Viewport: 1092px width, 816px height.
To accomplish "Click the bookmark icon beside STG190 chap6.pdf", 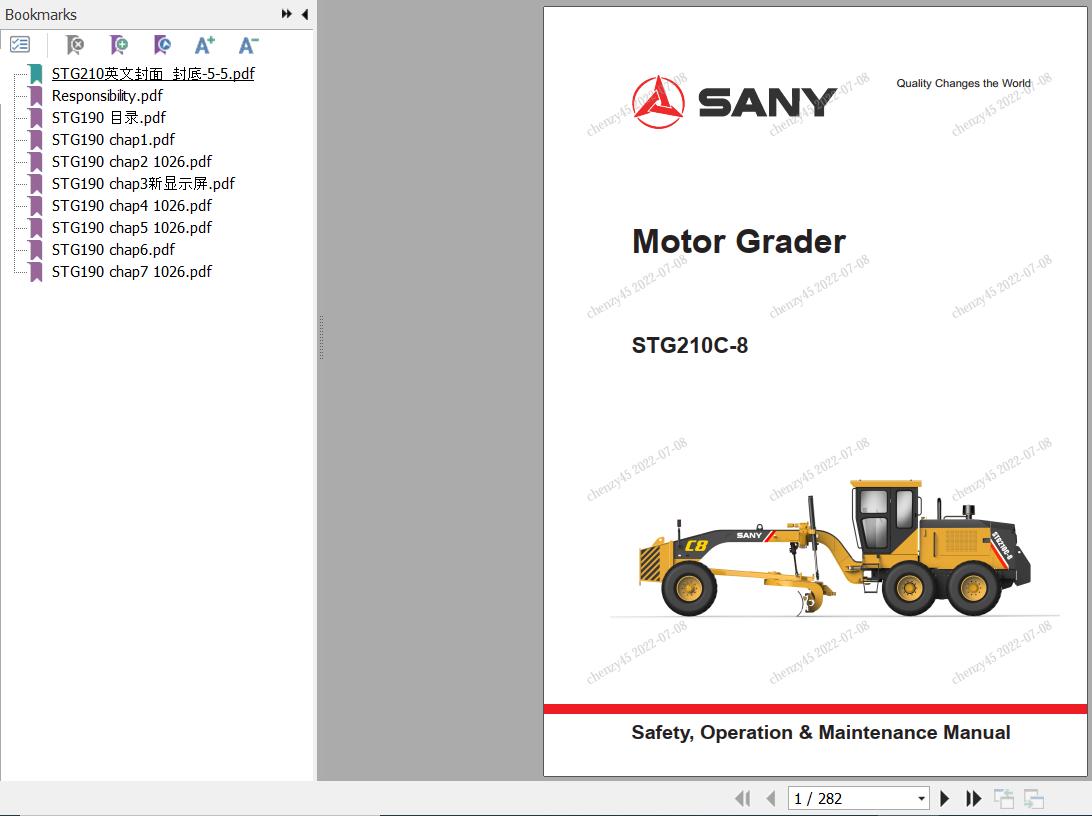I will (x=36, y=250).
